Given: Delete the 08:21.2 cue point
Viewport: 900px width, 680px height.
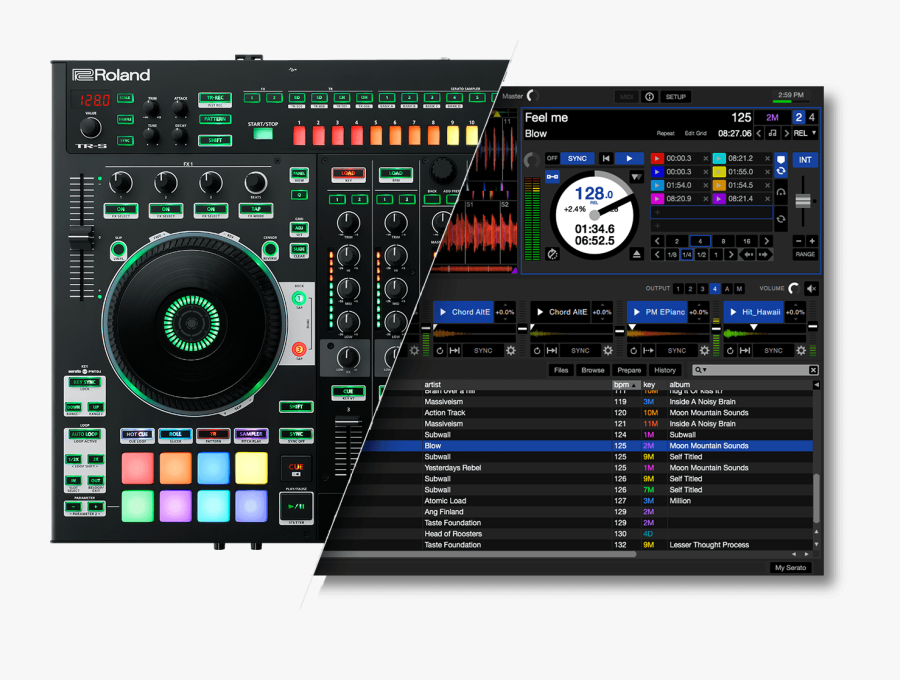Looking at the screenshot, I should point(767,159).
